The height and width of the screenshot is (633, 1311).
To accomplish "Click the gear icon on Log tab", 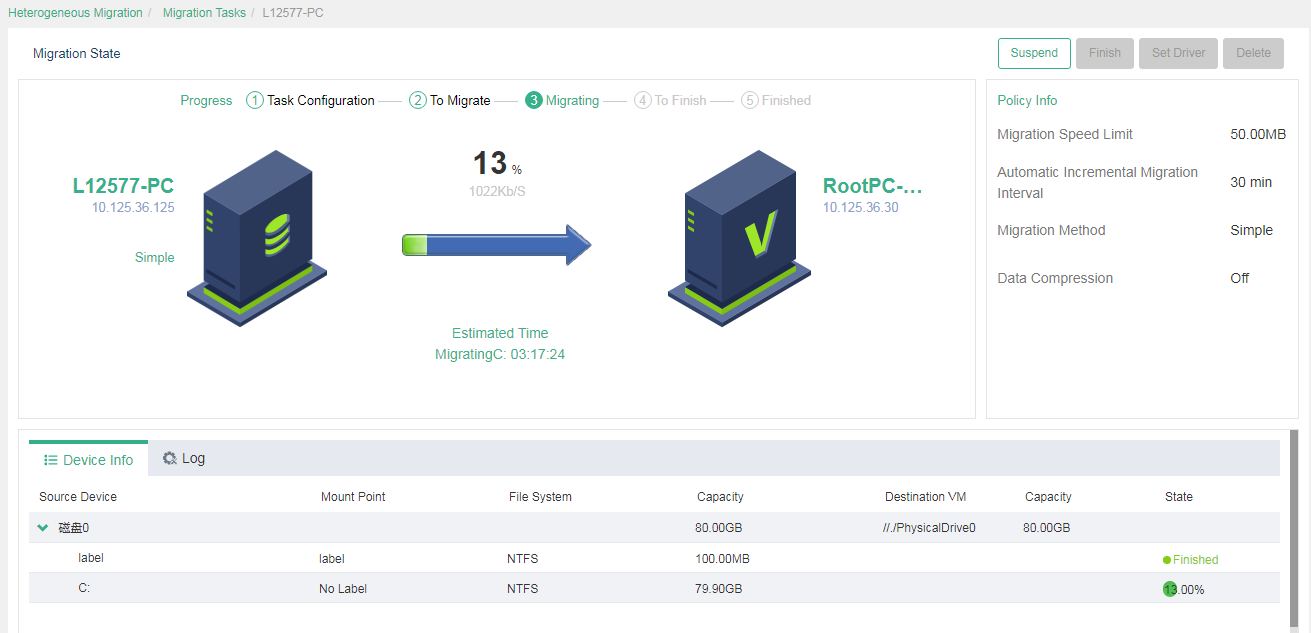I will tap(170, 458).
